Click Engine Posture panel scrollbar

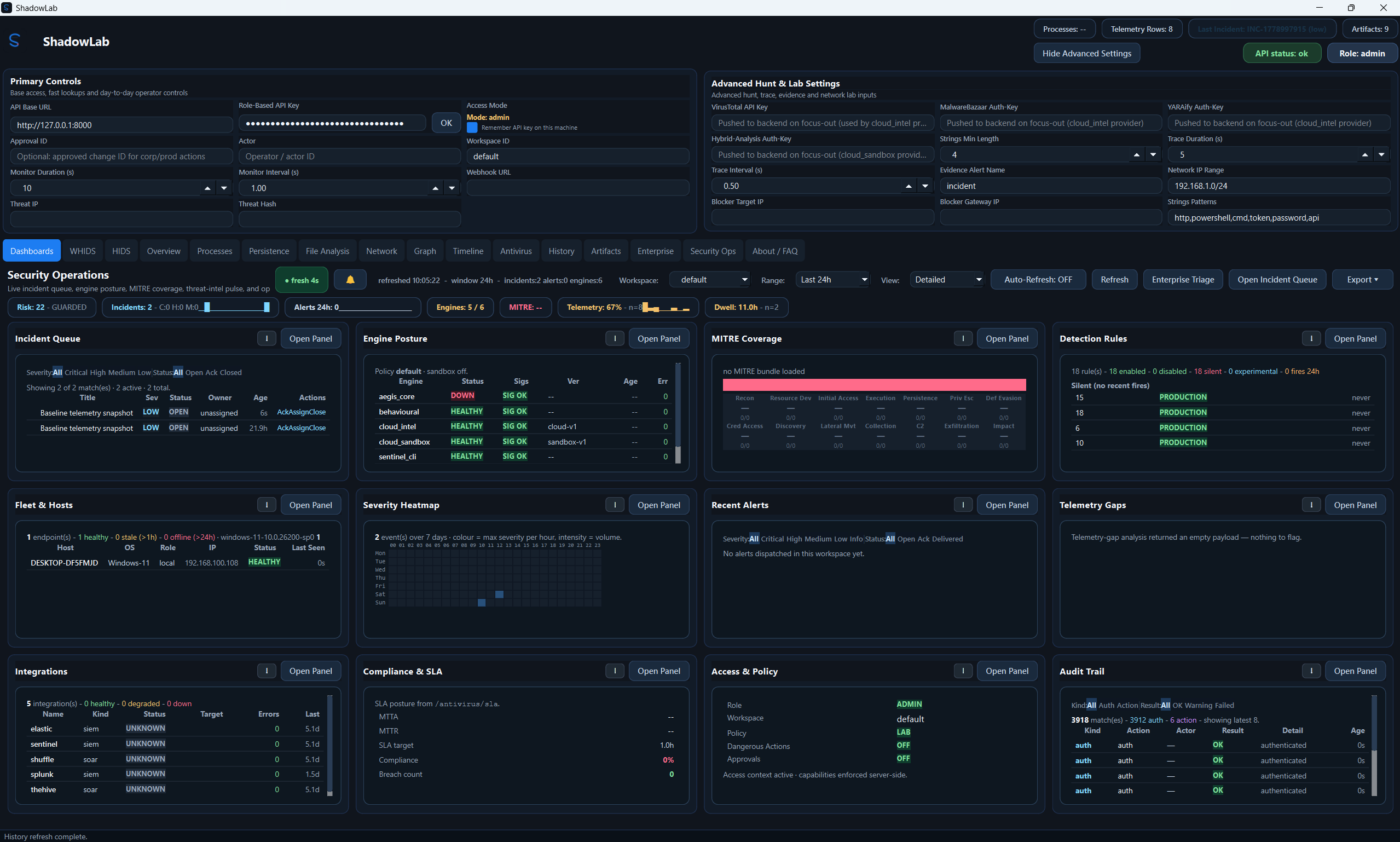click(x=678, y=413)
